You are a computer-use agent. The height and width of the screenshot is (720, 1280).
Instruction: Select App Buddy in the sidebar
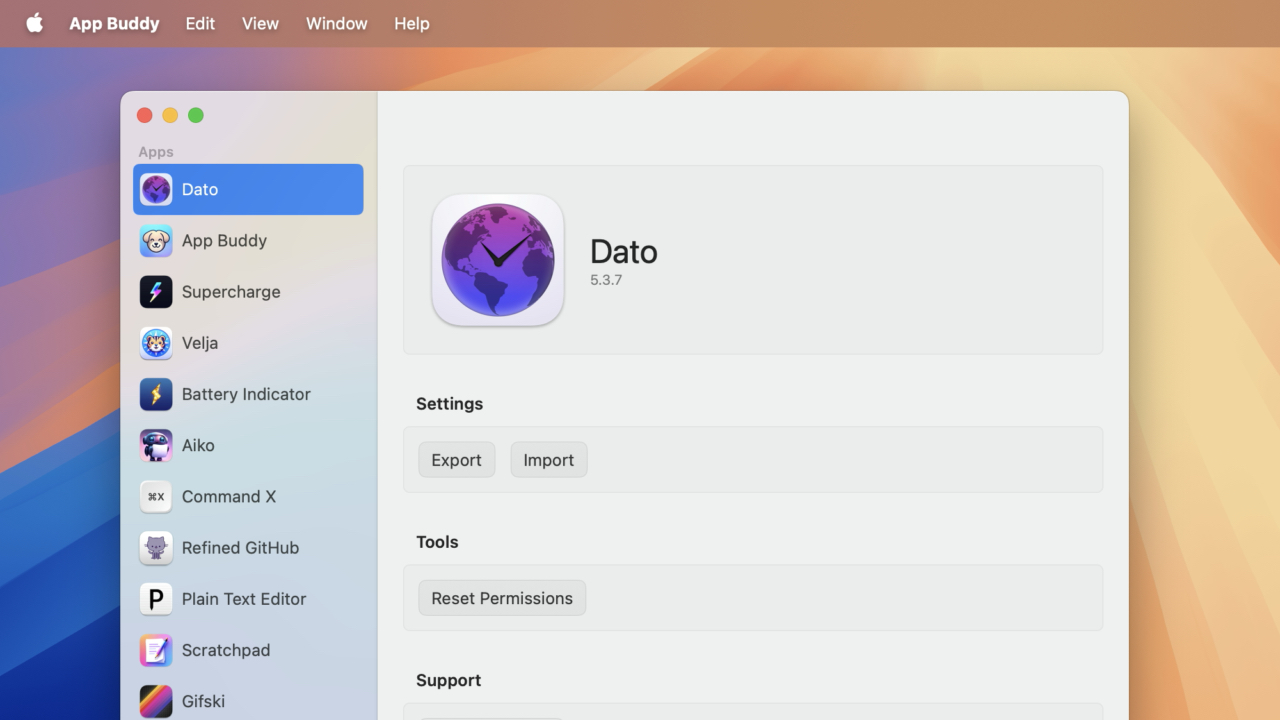point(248,240)
